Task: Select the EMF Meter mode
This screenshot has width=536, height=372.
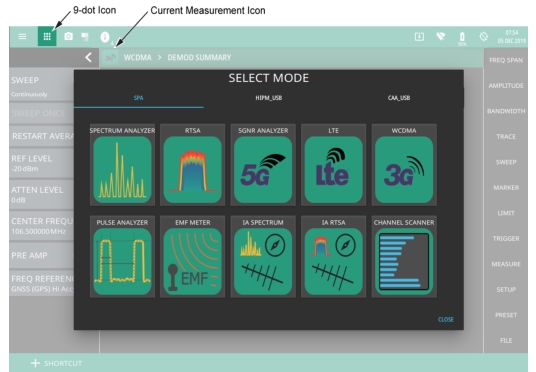Action: (x=193, y=261)
